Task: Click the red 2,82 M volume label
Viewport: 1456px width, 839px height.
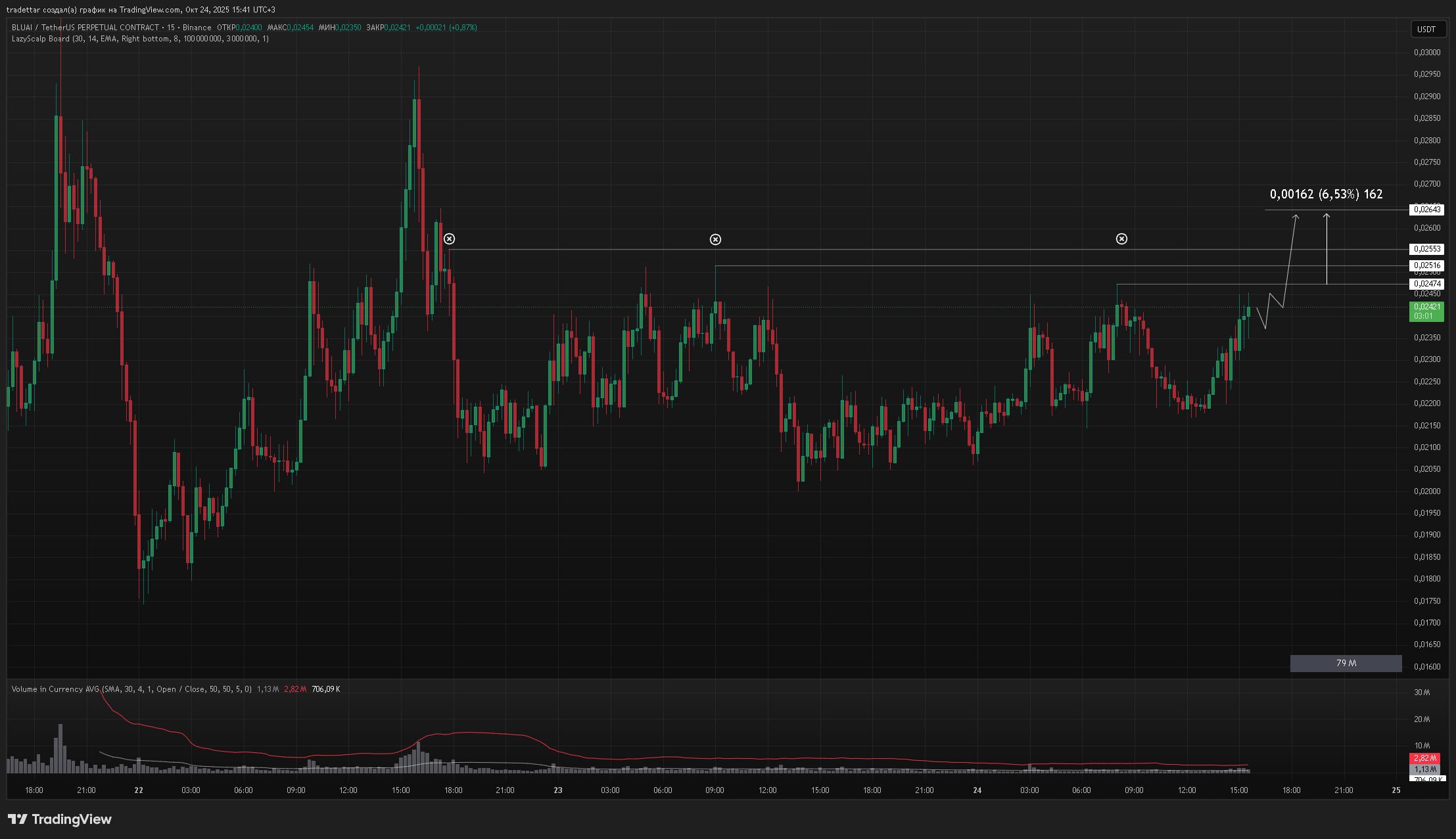Action: pos(1424,758)
